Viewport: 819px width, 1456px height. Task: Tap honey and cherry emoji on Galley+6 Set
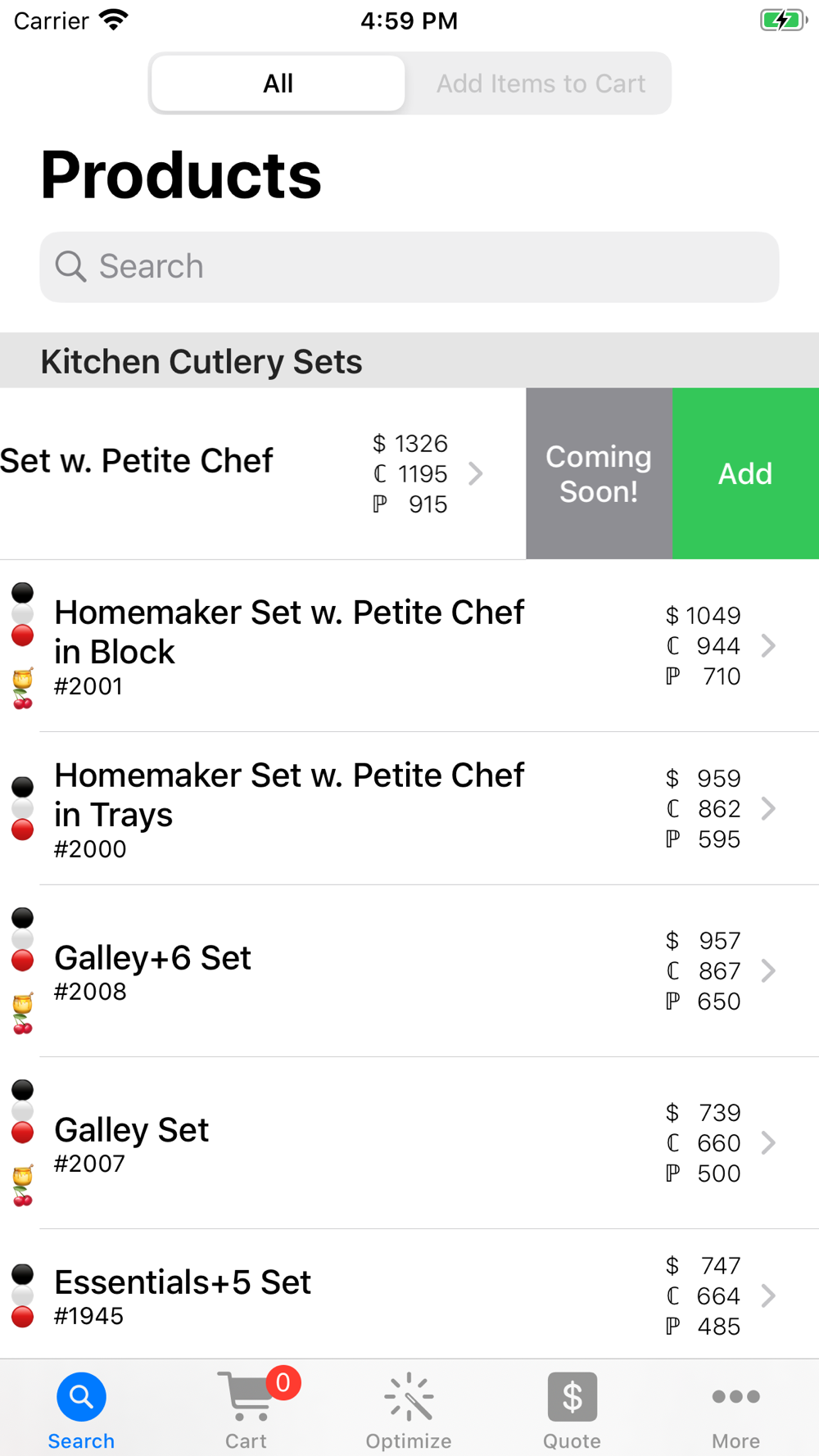click(23, 1013)
